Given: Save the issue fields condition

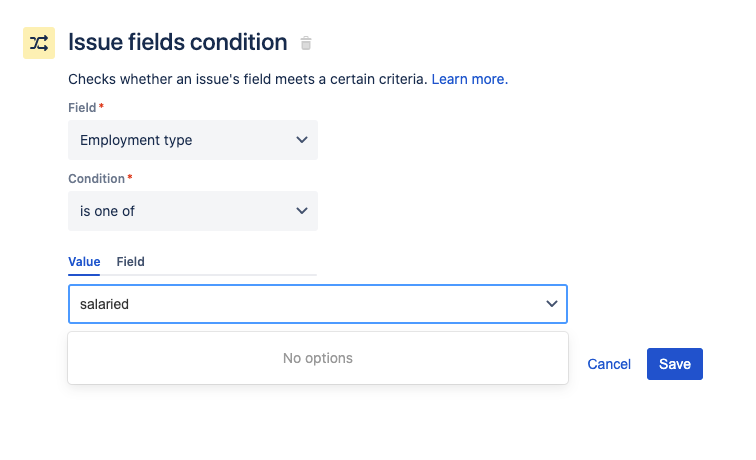Looking at the screenshot, I should [x=675, y=364].
